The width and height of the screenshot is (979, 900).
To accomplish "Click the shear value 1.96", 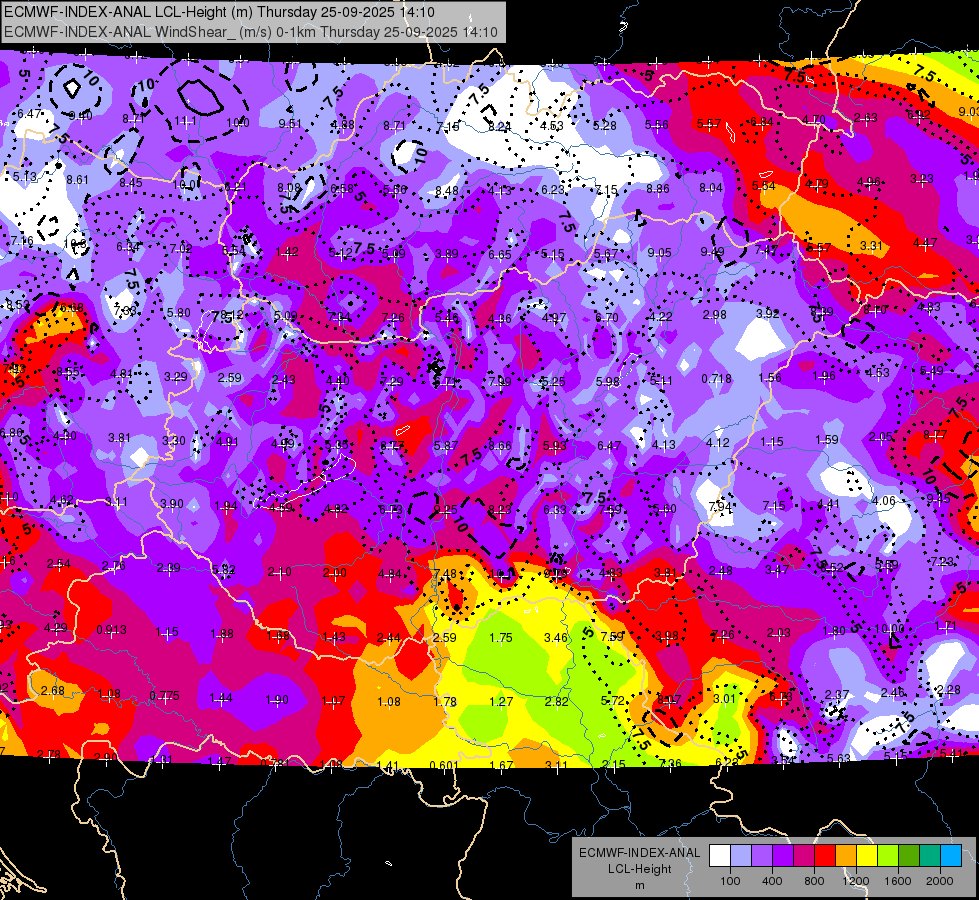I will 824,375.
